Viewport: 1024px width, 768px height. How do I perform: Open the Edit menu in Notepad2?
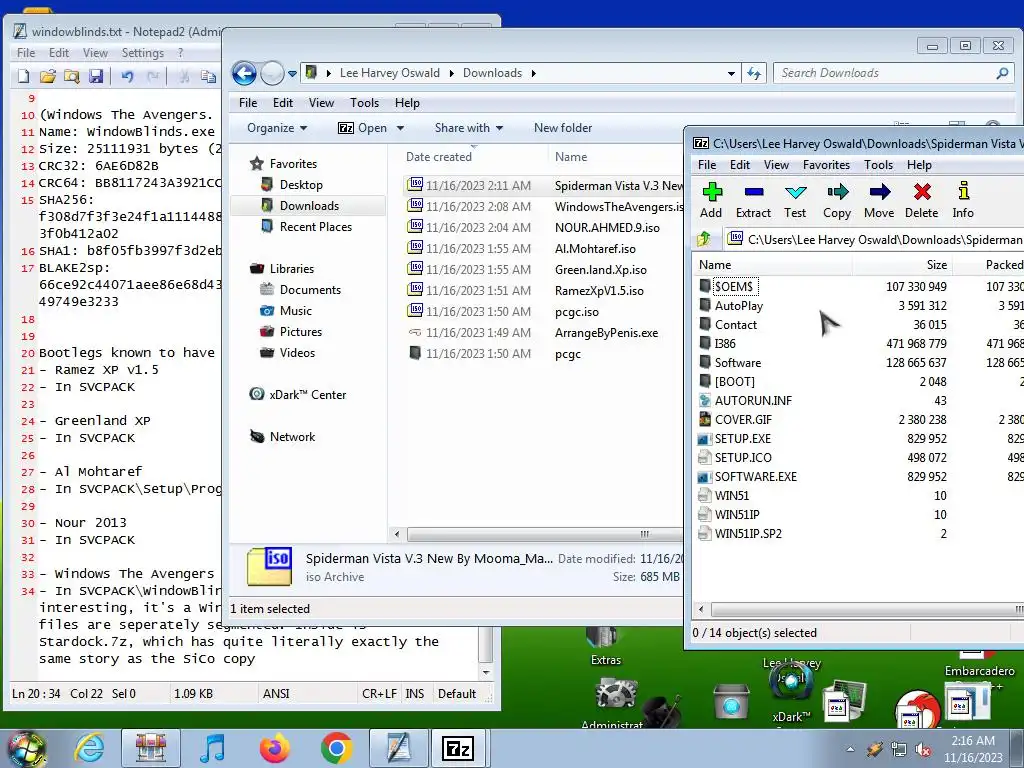click(58, 53)
